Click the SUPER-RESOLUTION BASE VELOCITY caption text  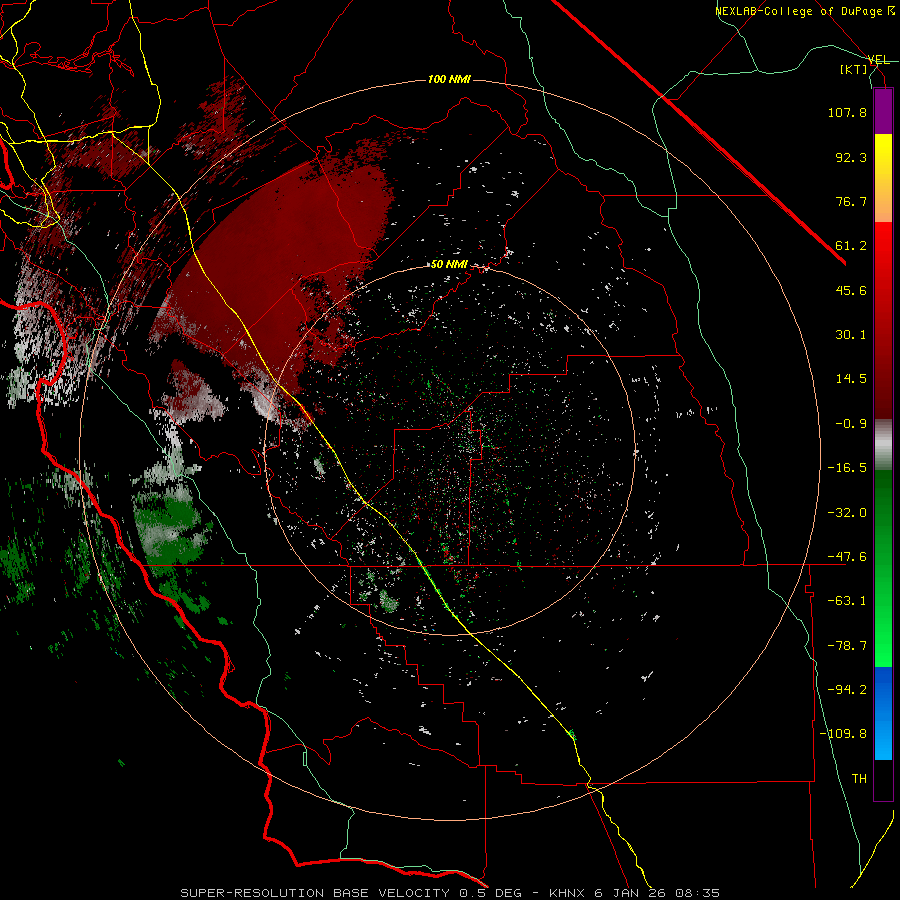click(315, 893)
